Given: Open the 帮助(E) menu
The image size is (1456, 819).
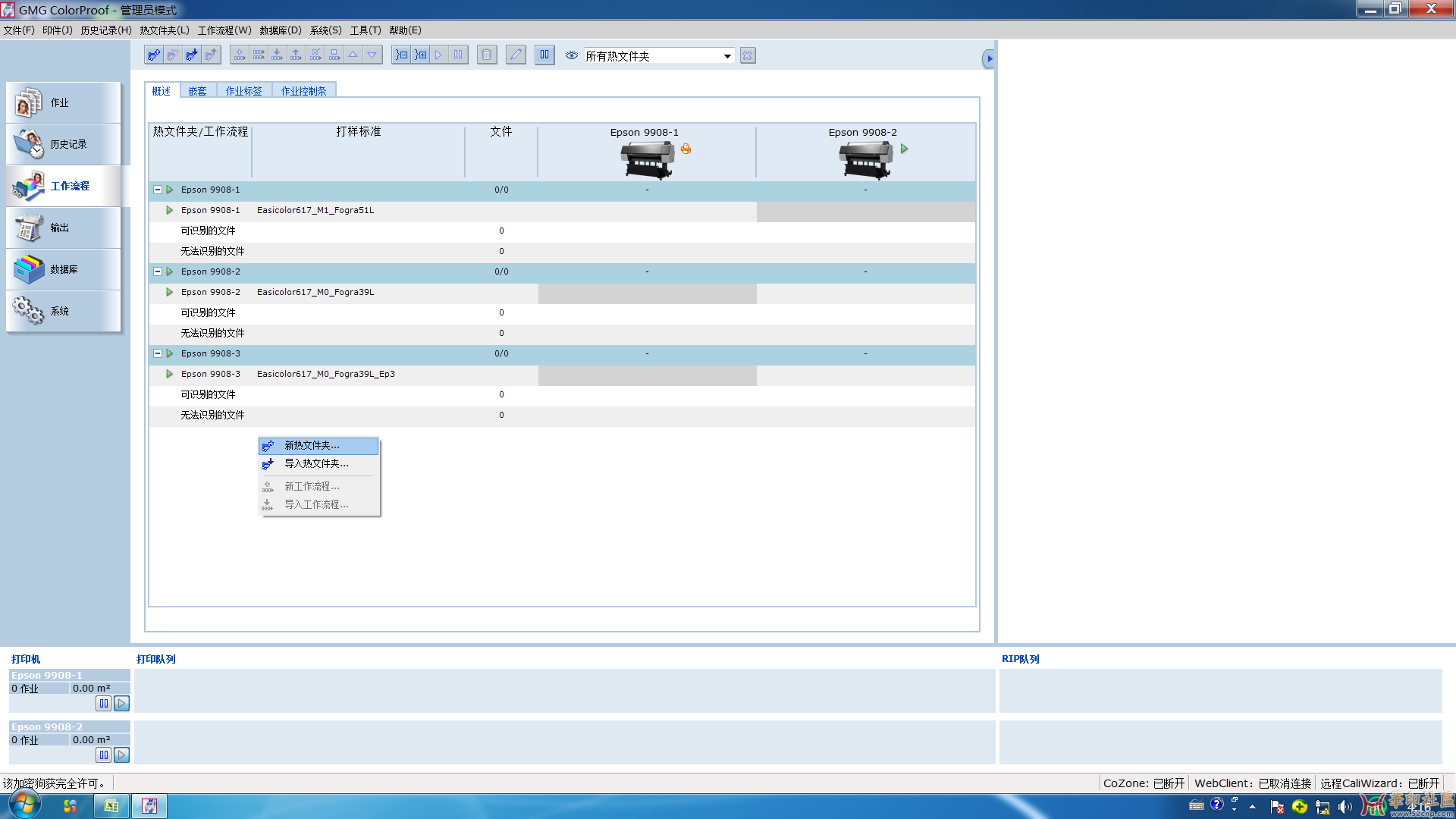Looking at the screenshot, I should click(405, 30).
